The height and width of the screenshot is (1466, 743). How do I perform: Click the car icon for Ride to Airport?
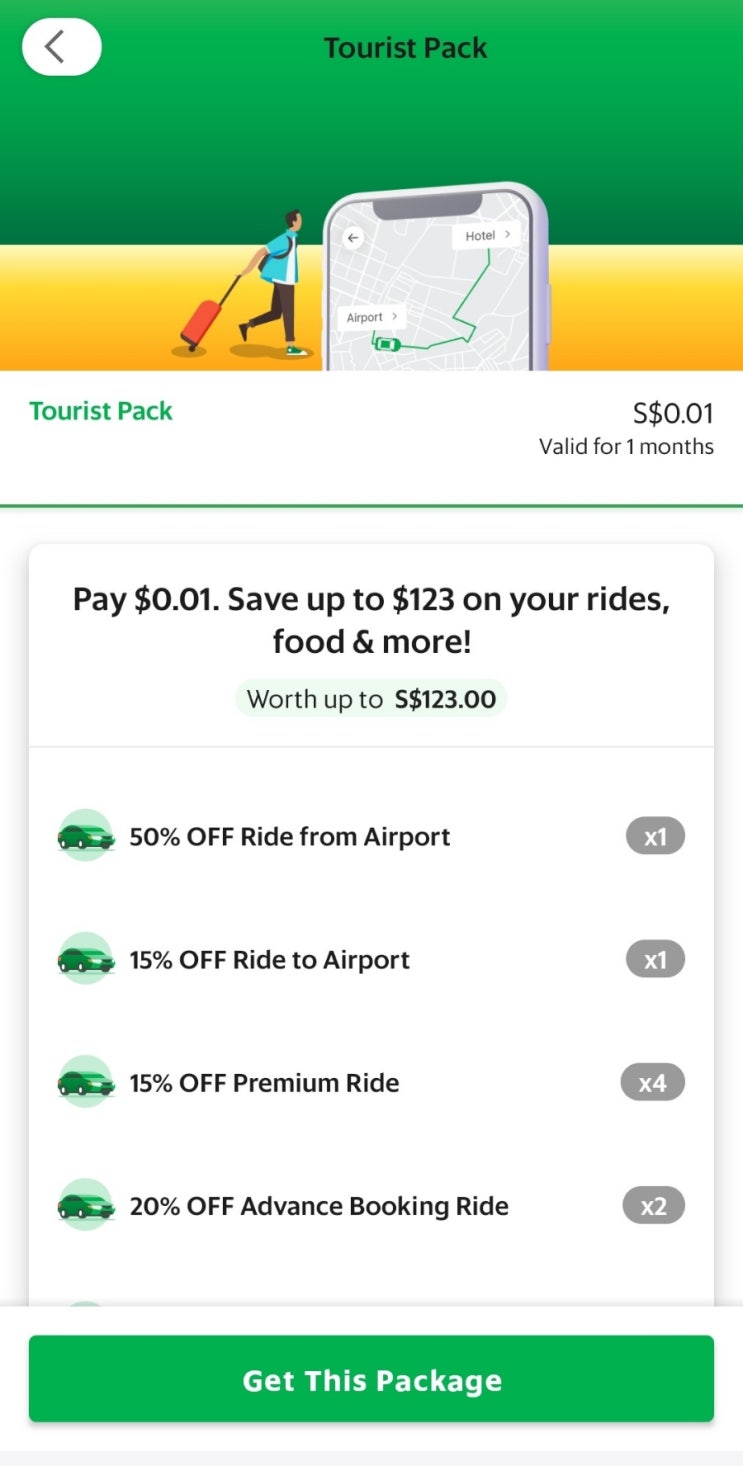[x=86, y=959]
